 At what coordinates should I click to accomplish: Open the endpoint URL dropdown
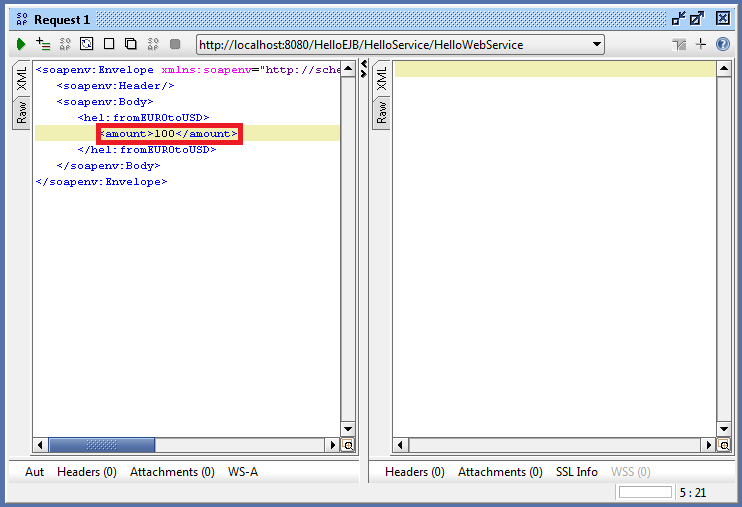(597, 44)
